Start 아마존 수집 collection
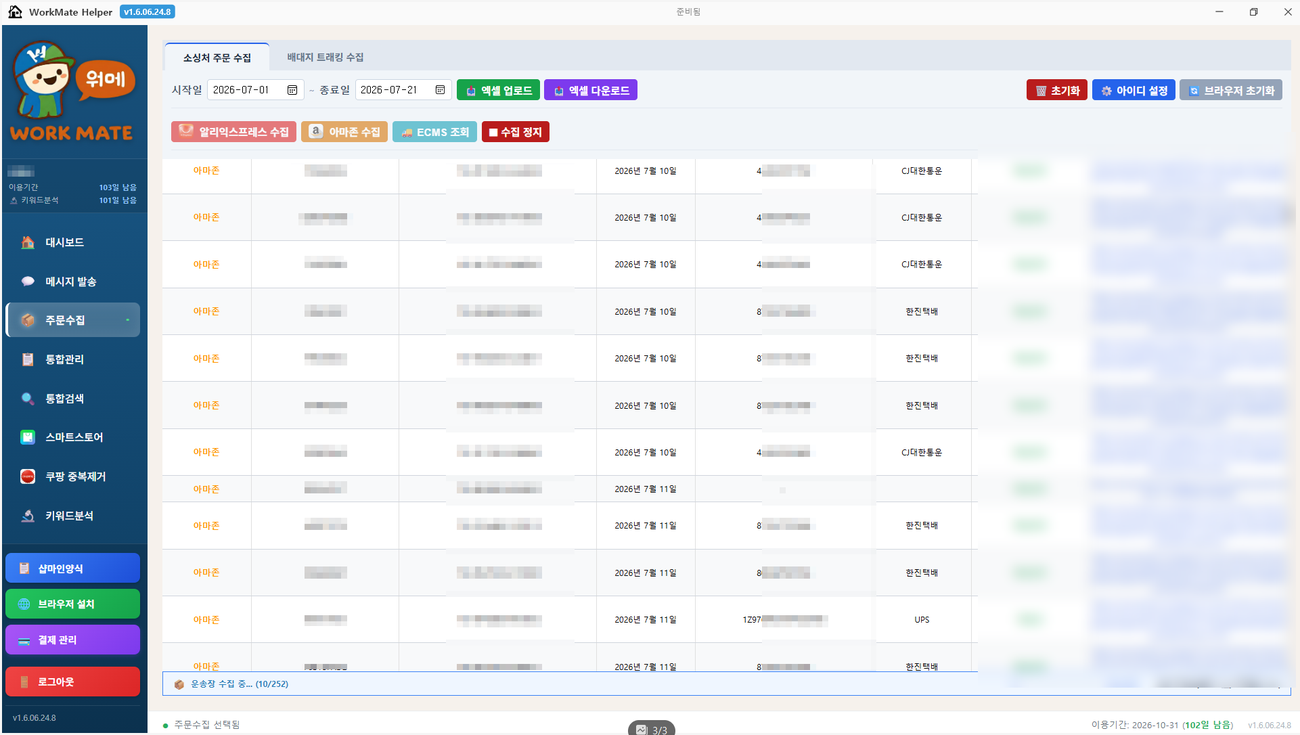 344,132
